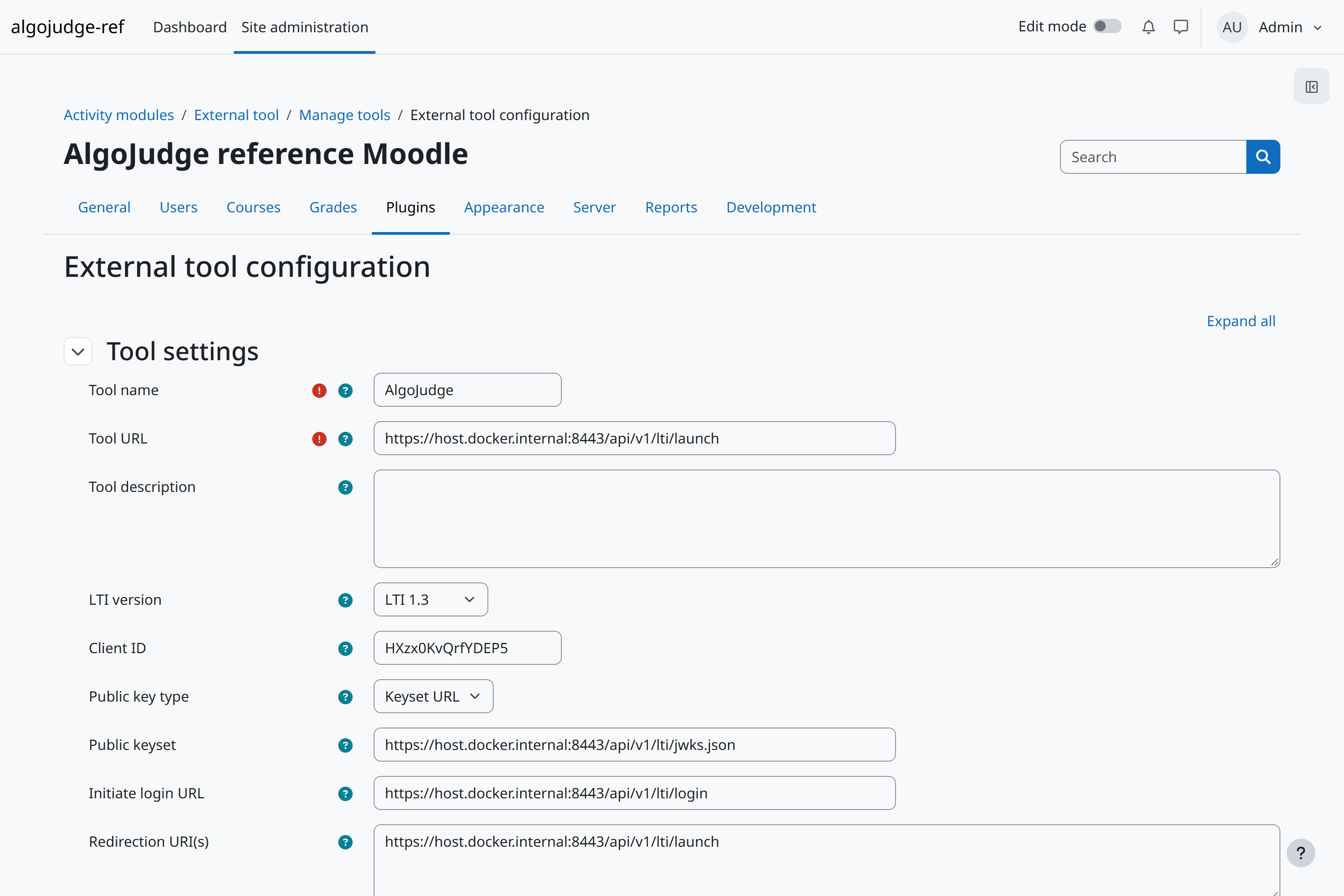Screen dimensions: 1344x896
Task: Click the "Tool settings" section heading
Action: (x=182, y=351)
